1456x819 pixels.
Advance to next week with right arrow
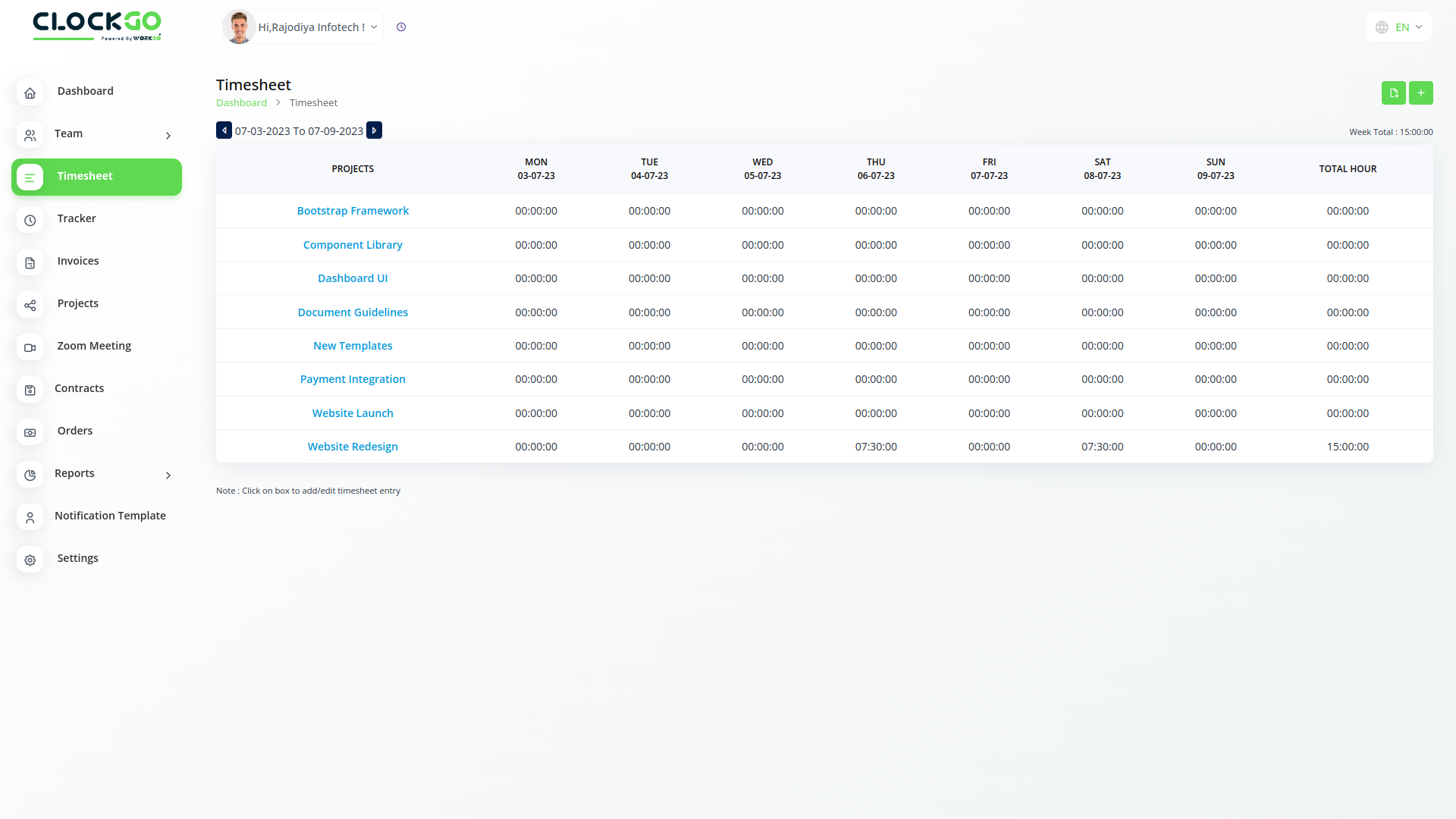[x=374, y=130]
